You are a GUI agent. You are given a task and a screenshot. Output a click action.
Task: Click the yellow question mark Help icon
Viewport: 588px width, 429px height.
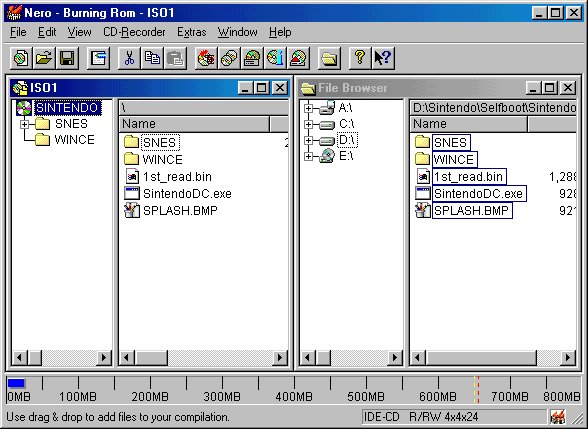coord(360,58)
